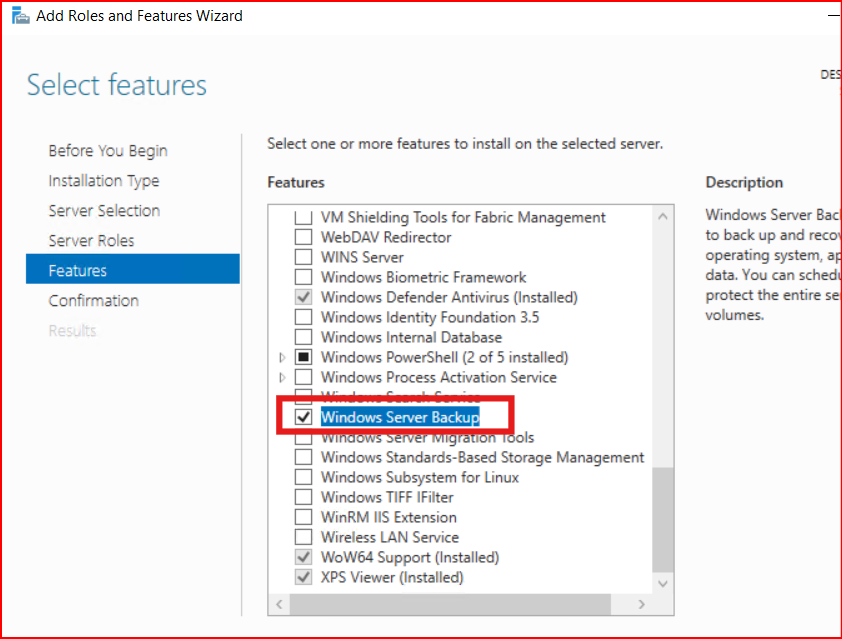Switch to the Server Selection step
This screenshot has width=842, height=639.
(104, 211)
